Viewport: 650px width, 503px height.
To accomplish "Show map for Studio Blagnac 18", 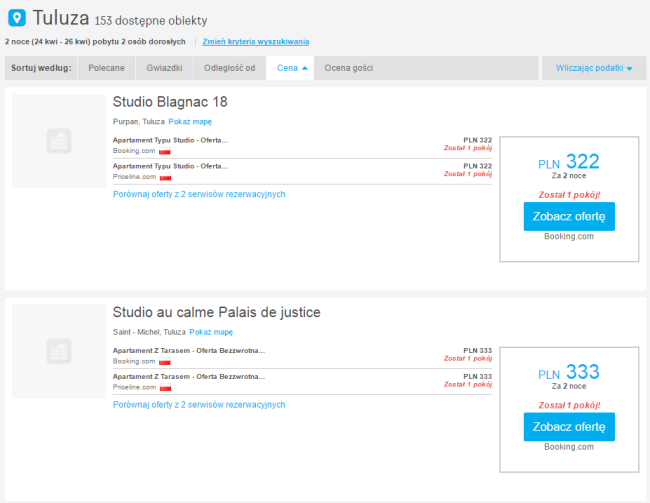I will tap(190, 121).
